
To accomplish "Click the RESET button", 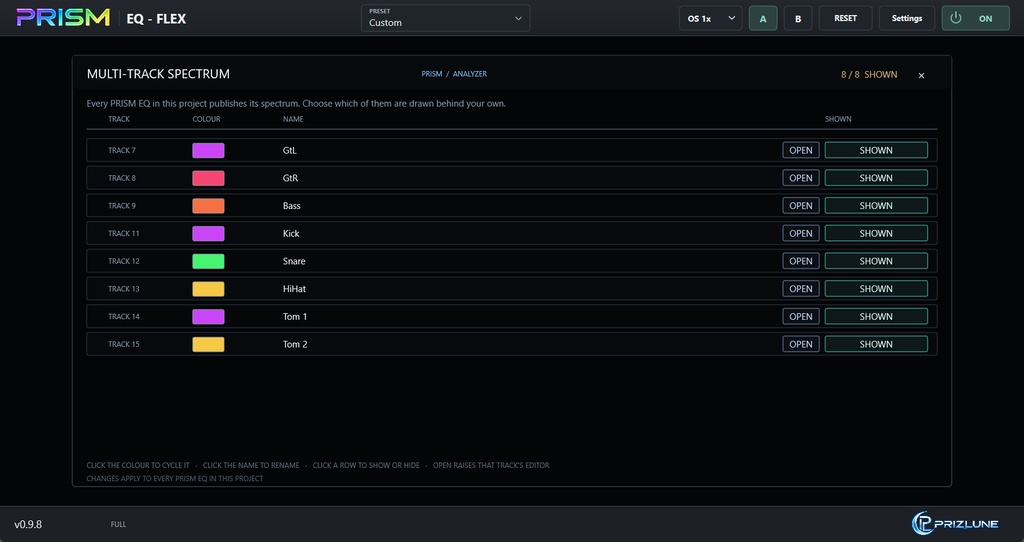I will [845, 18].
